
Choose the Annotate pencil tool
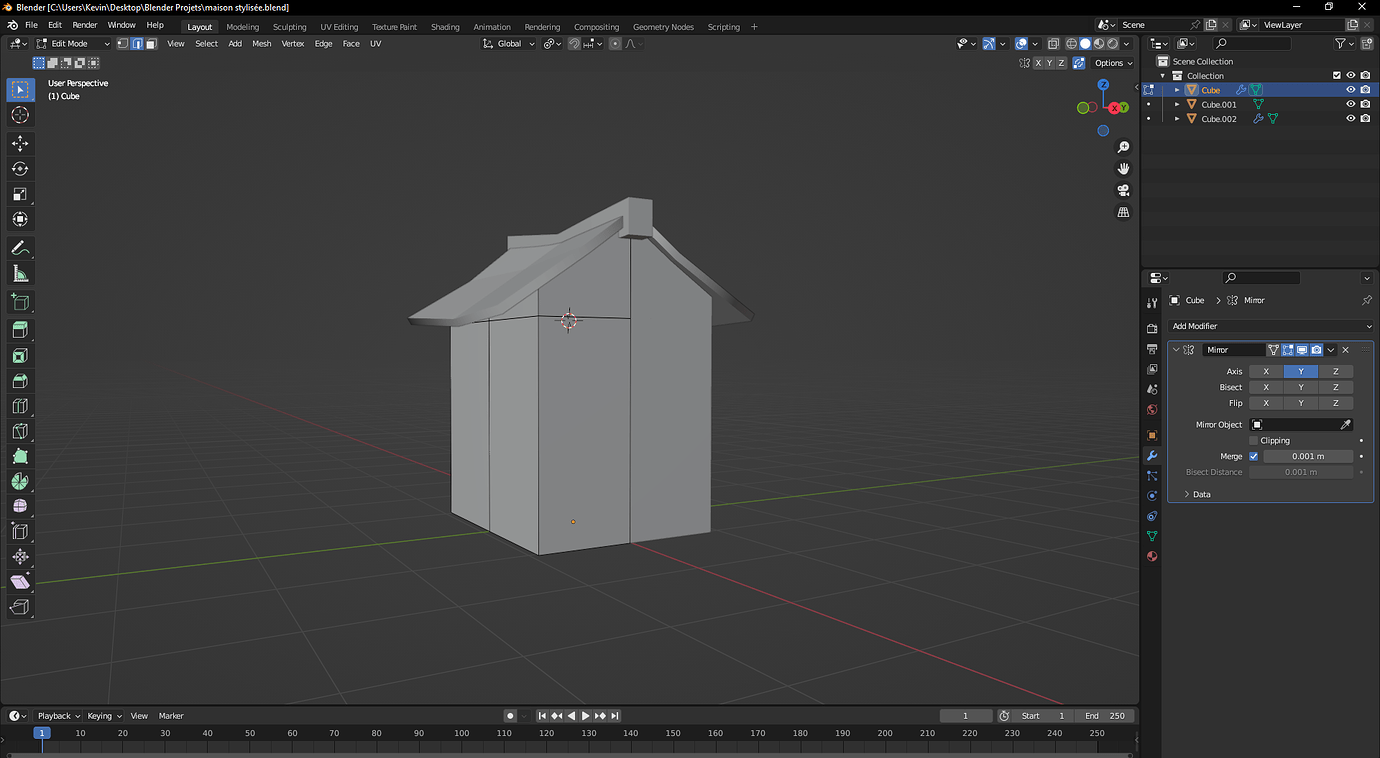pyautogui.click(x=20, y=248)
